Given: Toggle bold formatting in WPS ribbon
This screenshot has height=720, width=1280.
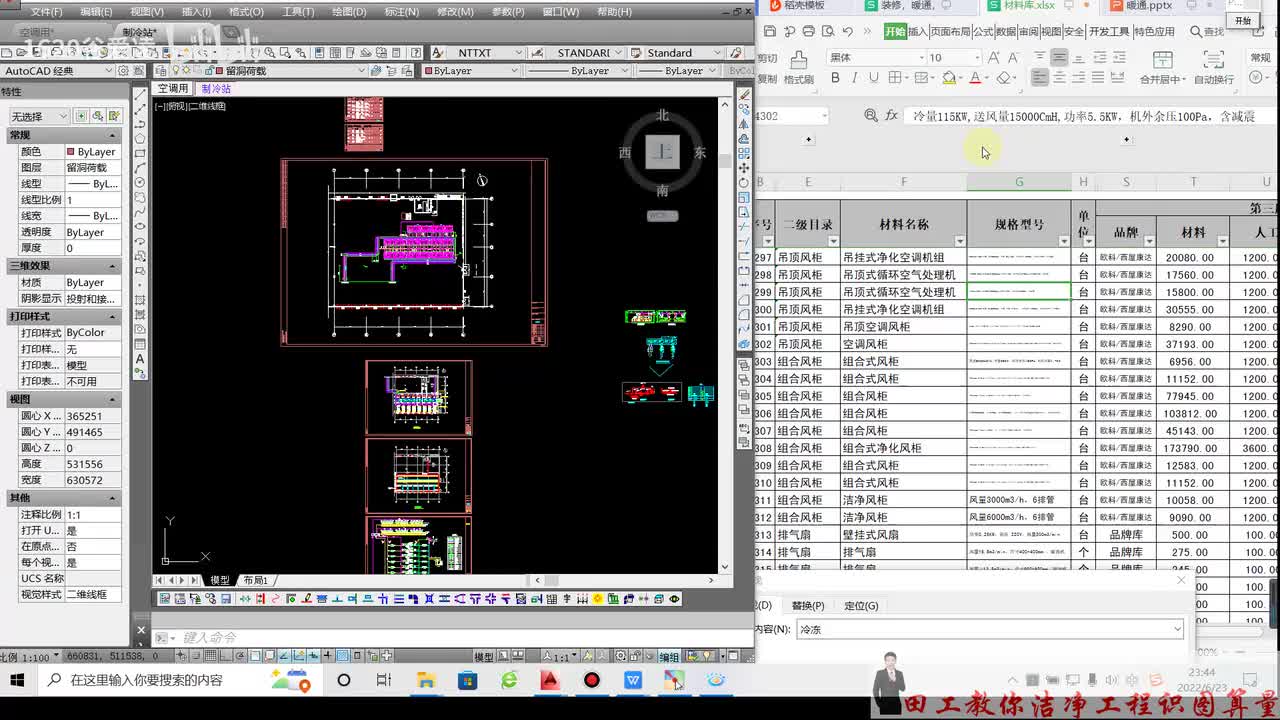Looking at the screenshot, I should point(835,78).
